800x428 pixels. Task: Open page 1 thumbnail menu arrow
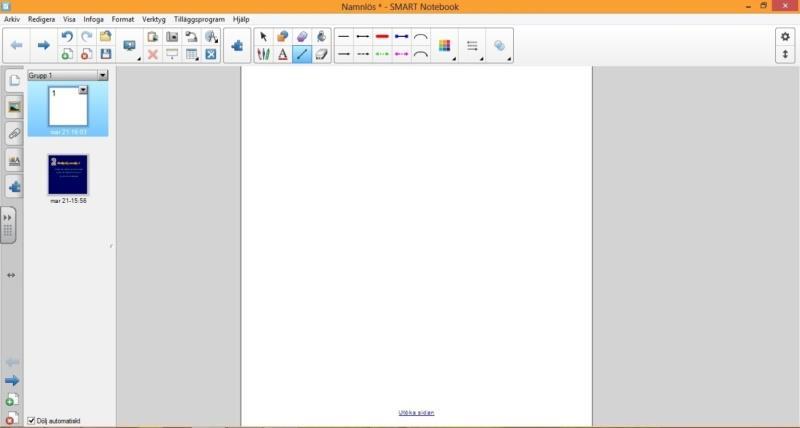click(x=83, y=90)
